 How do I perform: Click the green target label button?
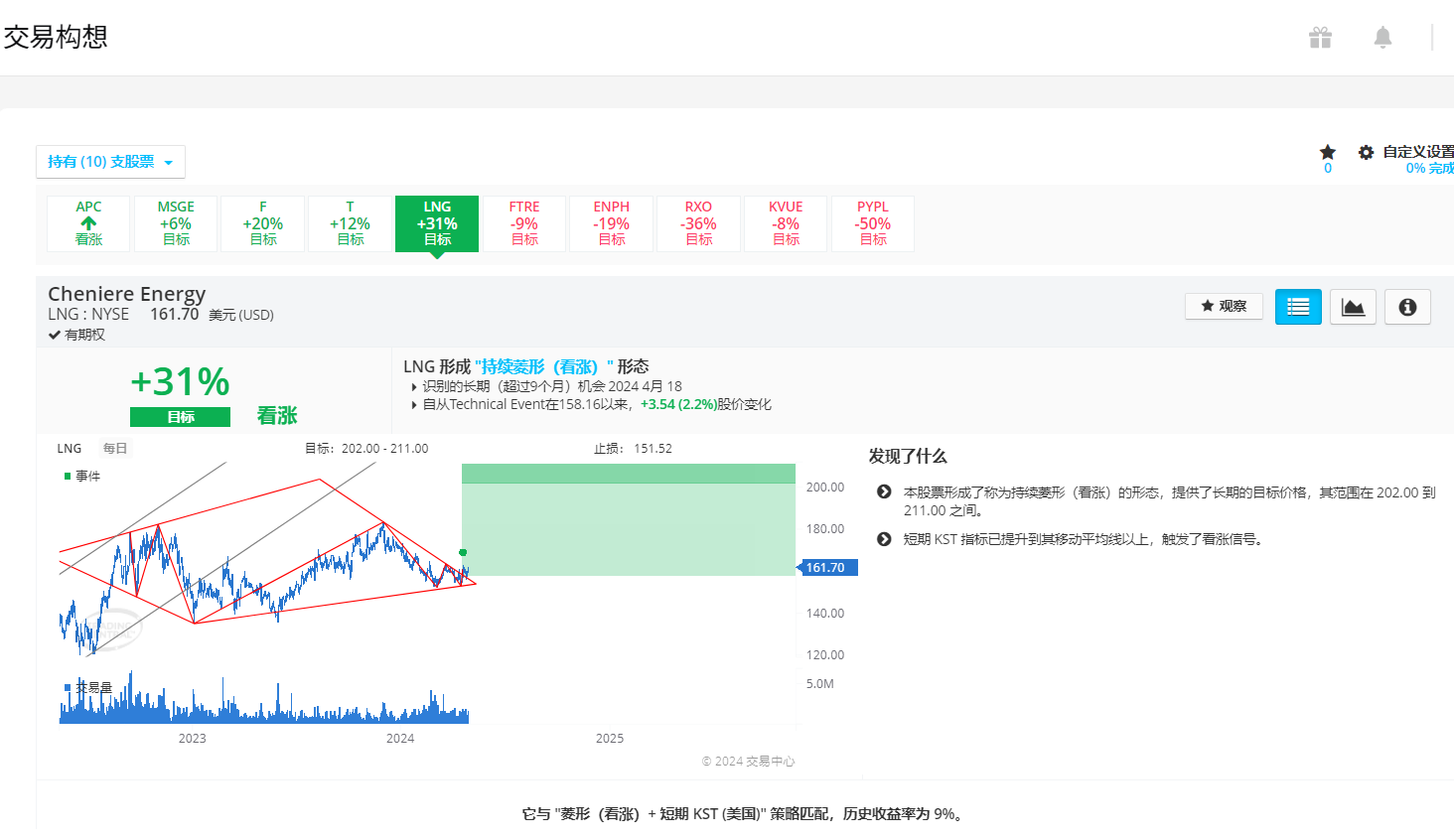pos(180,417)
